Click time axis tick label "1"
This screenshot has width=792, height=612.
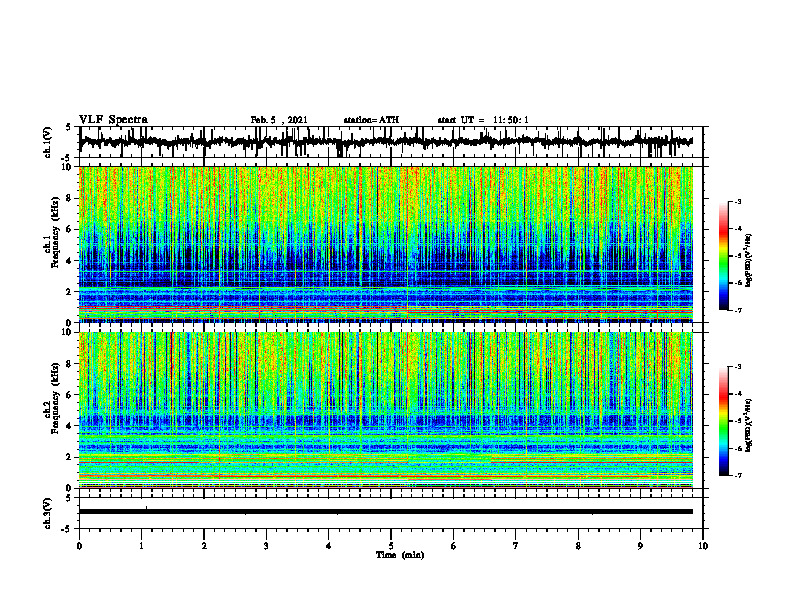141,546
